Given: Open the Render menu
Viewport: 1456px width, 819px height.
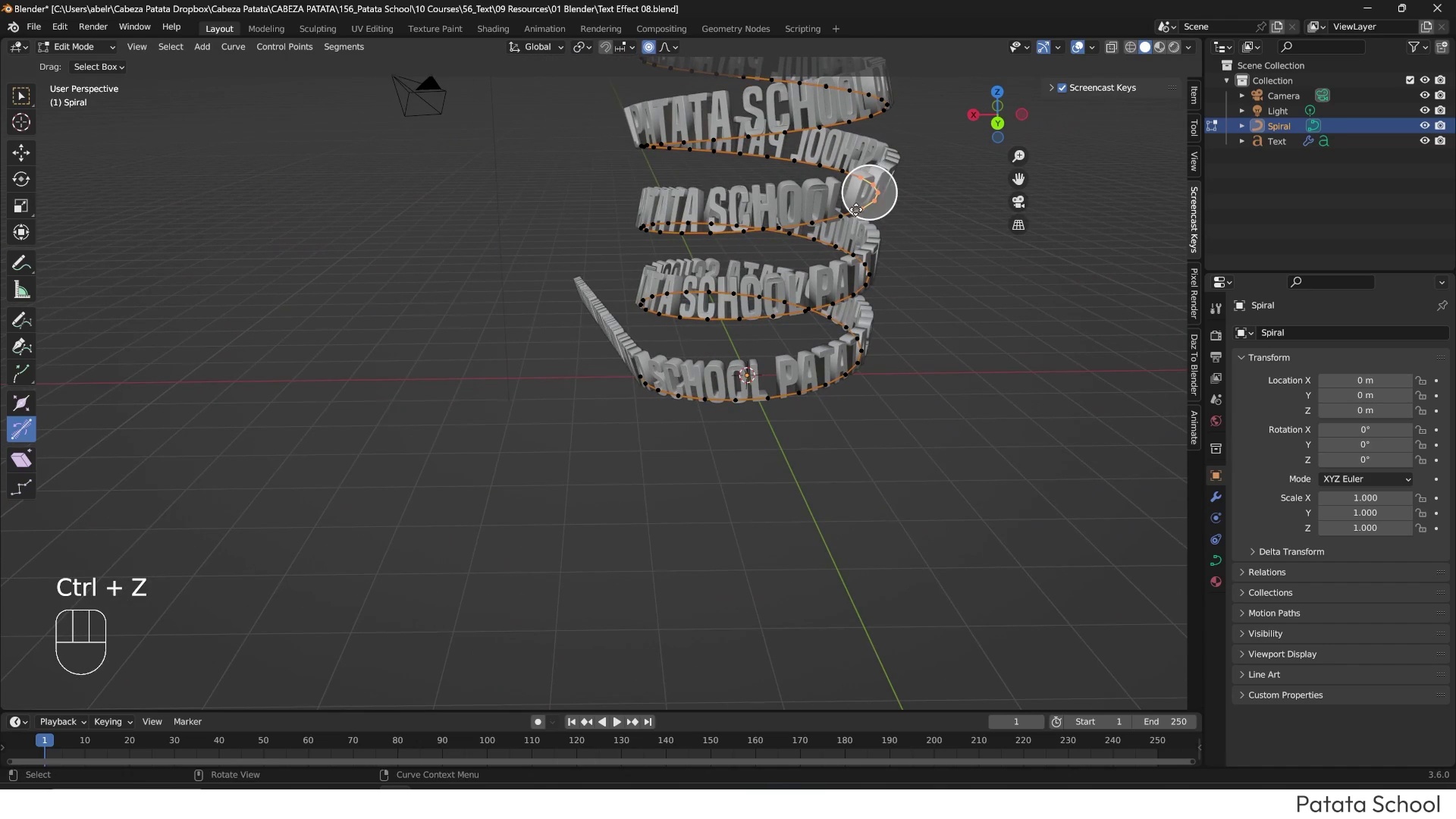Looking at the screenshot, I should (93, 27).
